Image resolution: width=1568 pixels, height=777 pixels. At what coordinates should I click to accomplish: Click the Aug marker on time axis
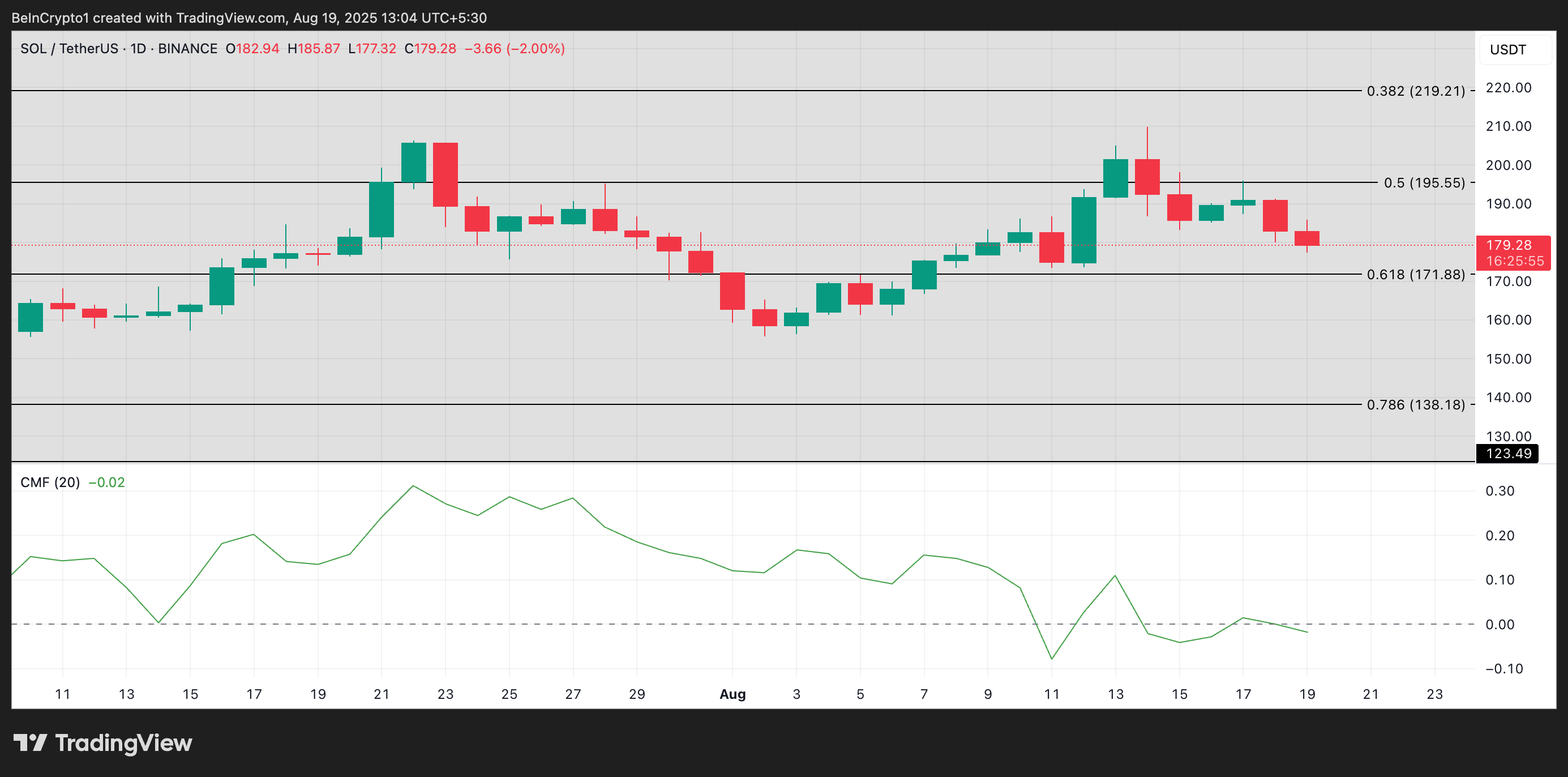(x=732, y=694)
